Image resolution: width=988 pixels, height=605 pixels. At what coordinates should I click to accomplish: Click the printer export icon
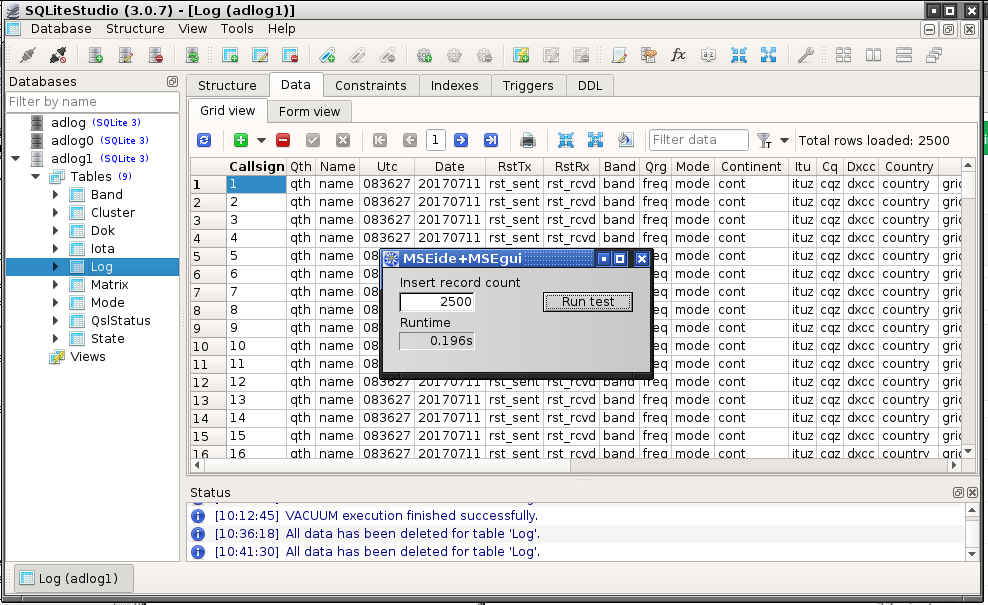528,141
